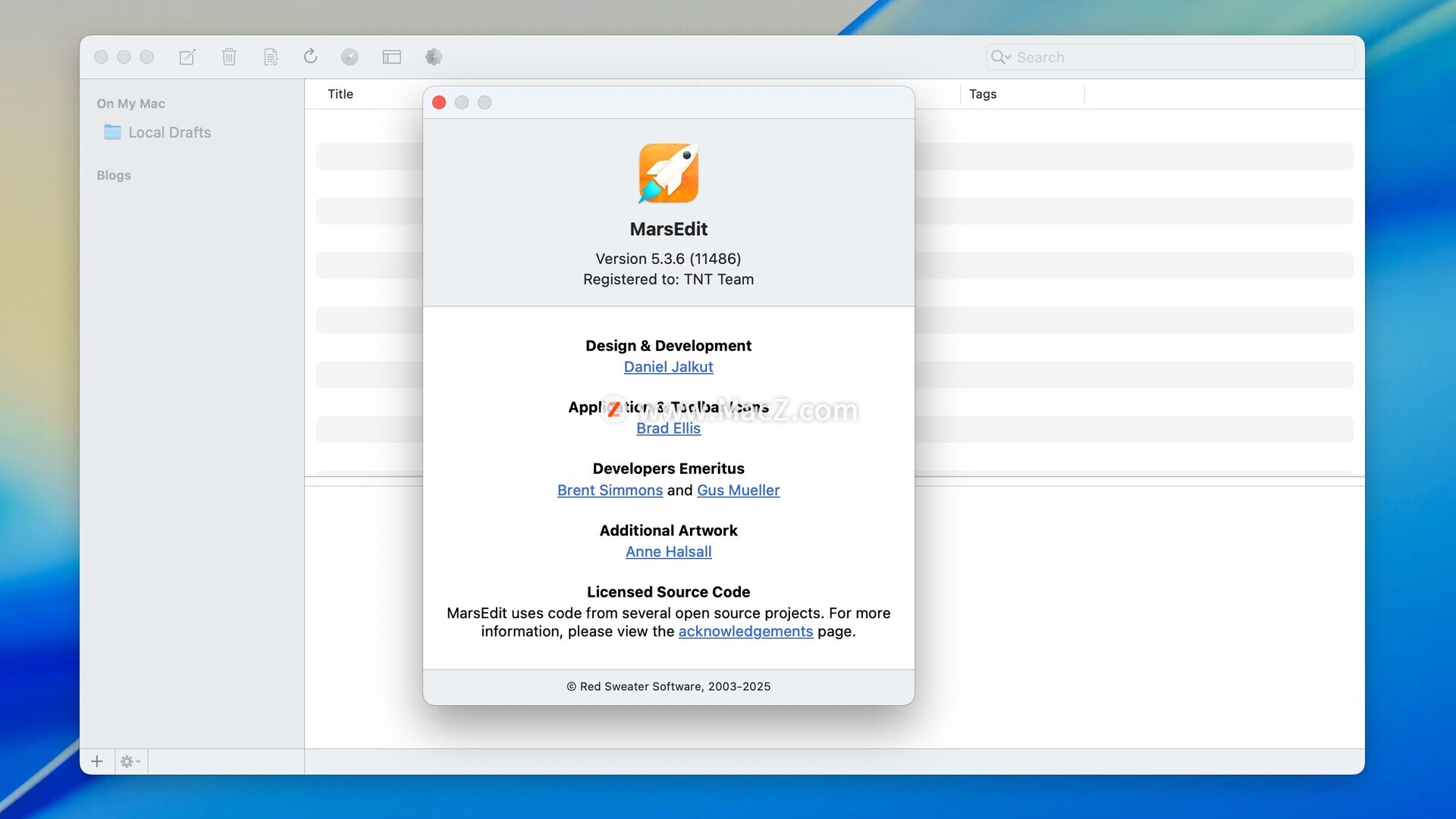Close the MarsEdit About window
Screen dimensions: 1456x819
click(439, 102)
